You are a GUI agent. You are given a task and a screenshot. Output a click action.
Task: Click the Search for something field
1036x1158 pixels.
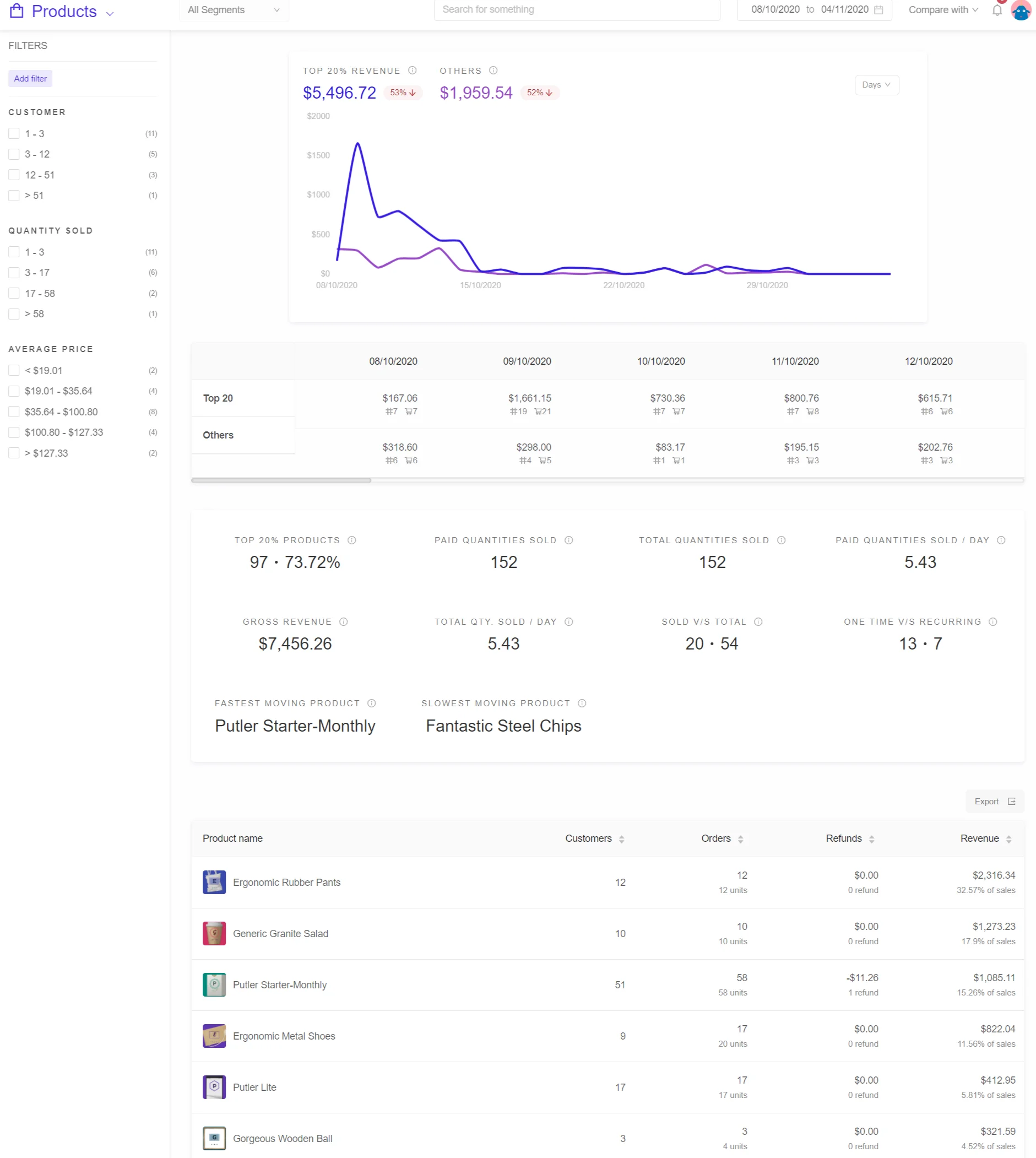[577, 10]
